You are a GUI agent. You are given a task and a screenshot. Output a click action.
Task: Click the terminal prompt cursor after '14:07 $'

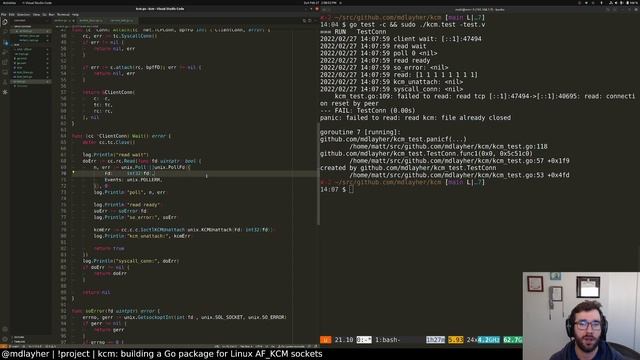pyautogui.click(x=351, y=189)
